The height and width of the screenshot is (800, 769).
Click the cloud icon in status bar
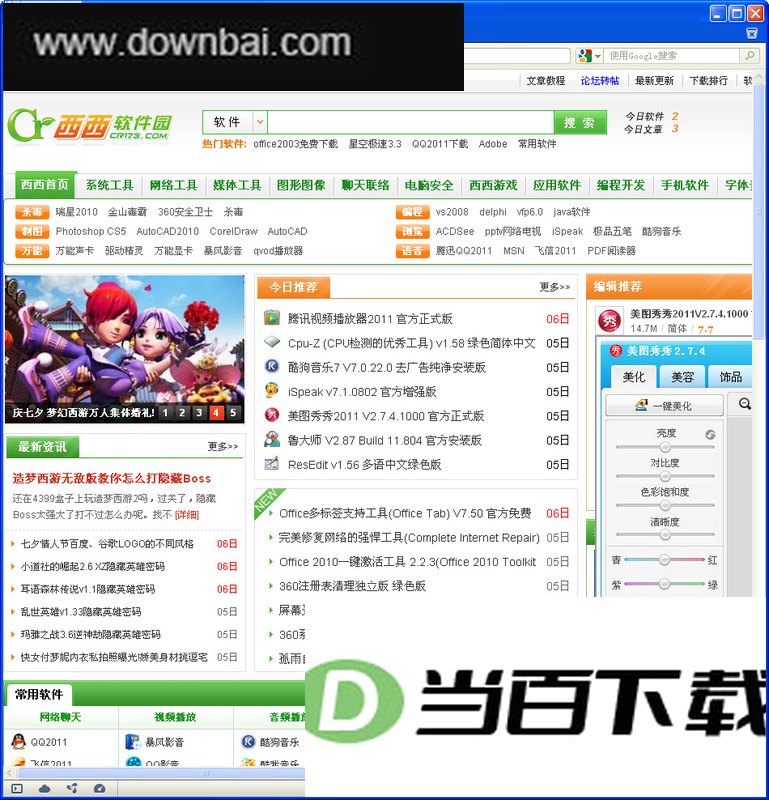pos(44,789)
